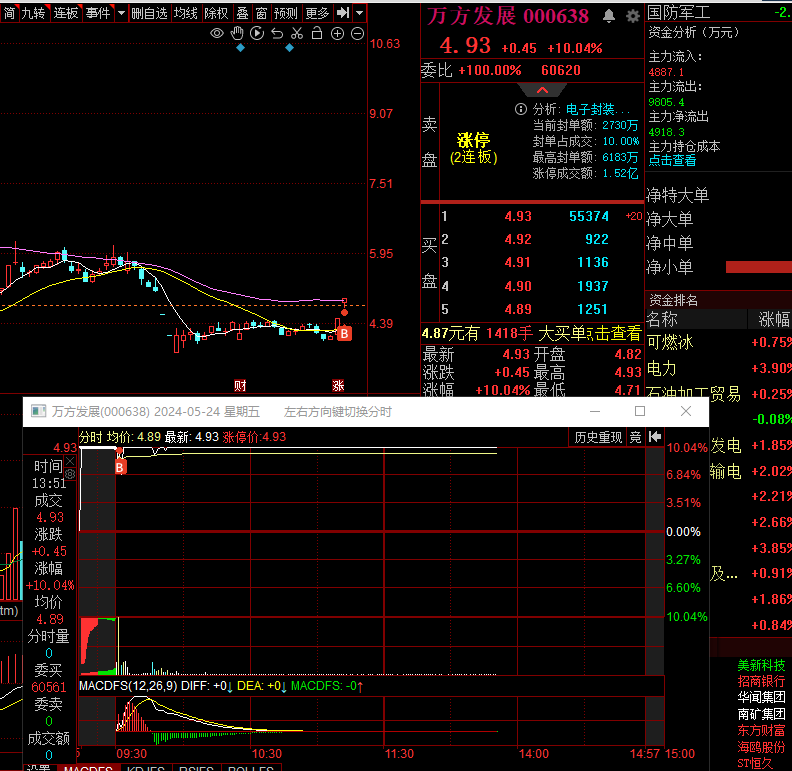
Task: Click the 点击查看 link under 主力持仓成本
Action: point(672,160)
